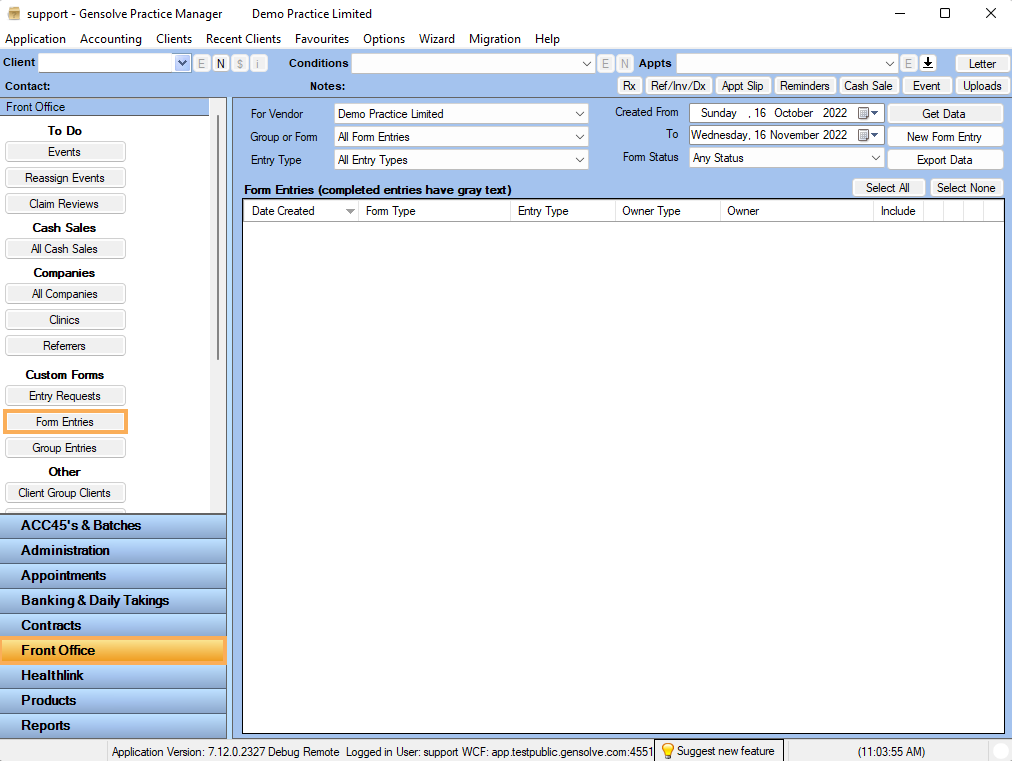Click the E toggle beside Client field
Screen dimensions: 1012x761
pos(203,62)
